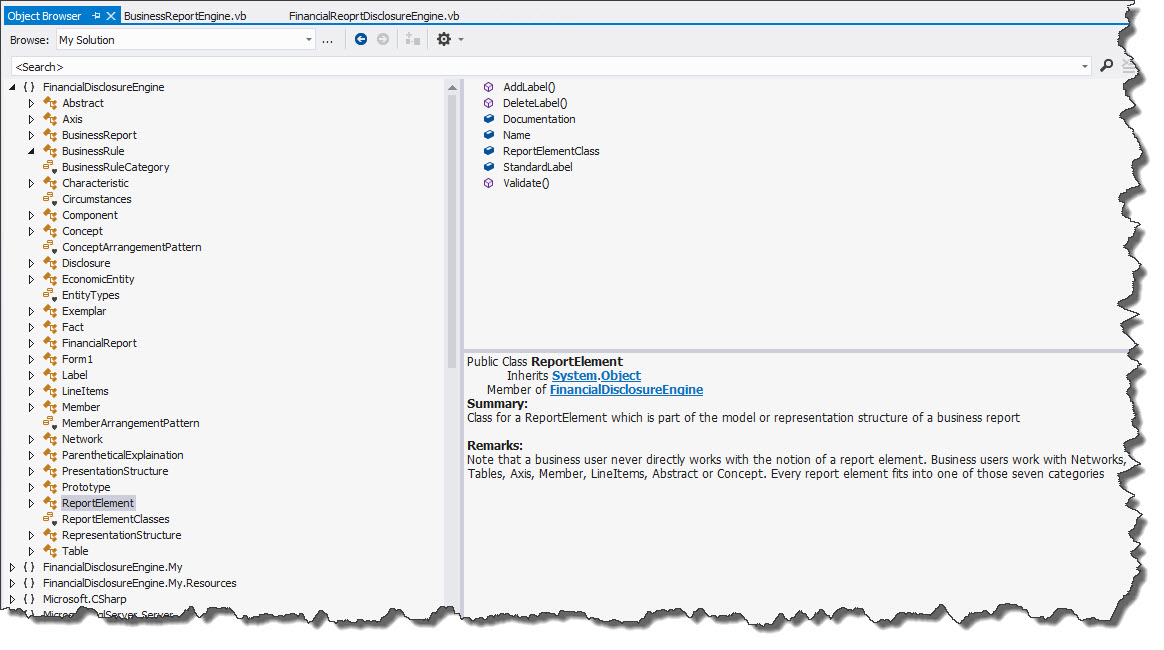Collapse the BusinessRule class node

point(31,151)
